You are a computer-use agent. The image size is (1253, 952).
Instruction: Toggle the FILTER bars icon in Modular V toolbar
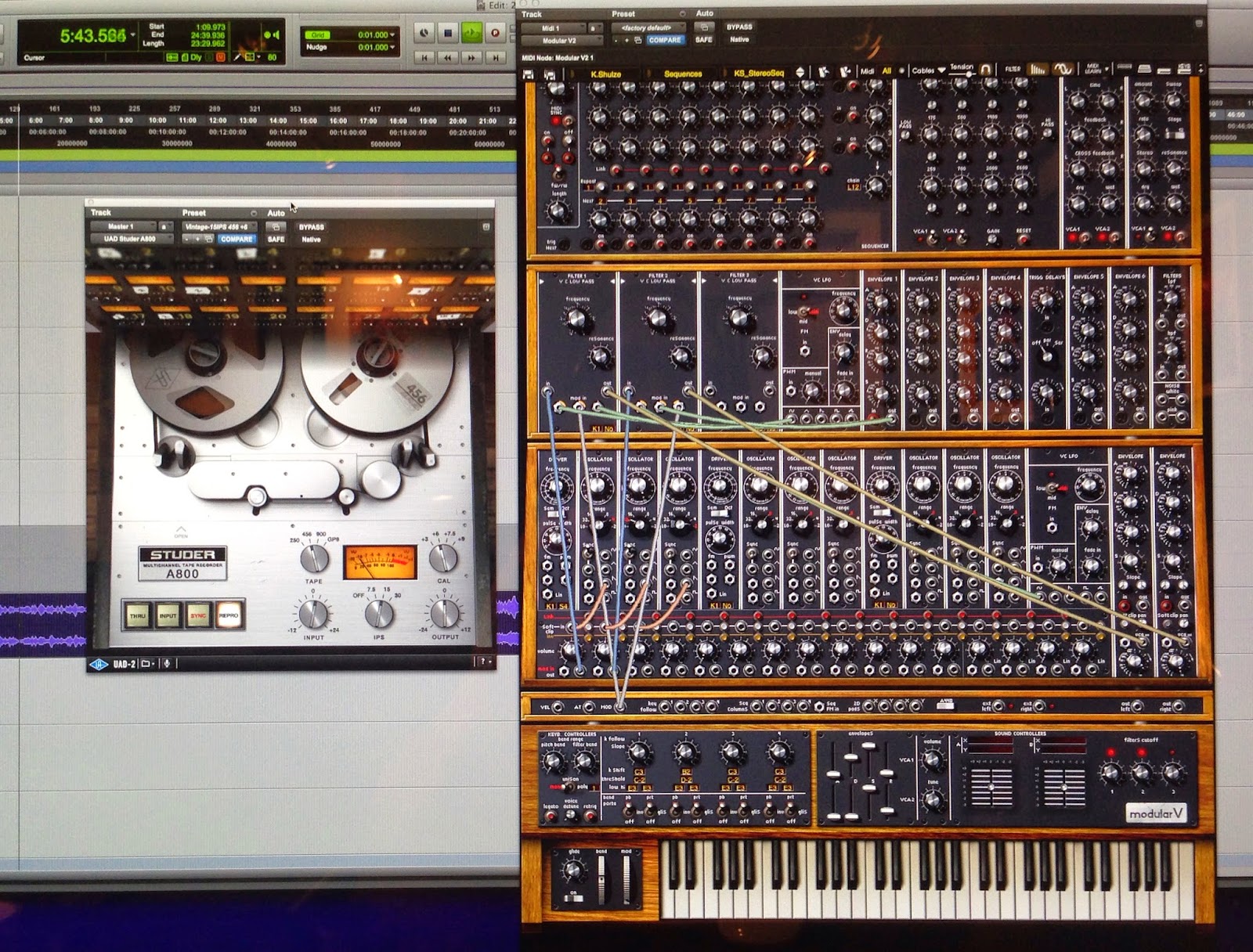tap(1037, 70)
